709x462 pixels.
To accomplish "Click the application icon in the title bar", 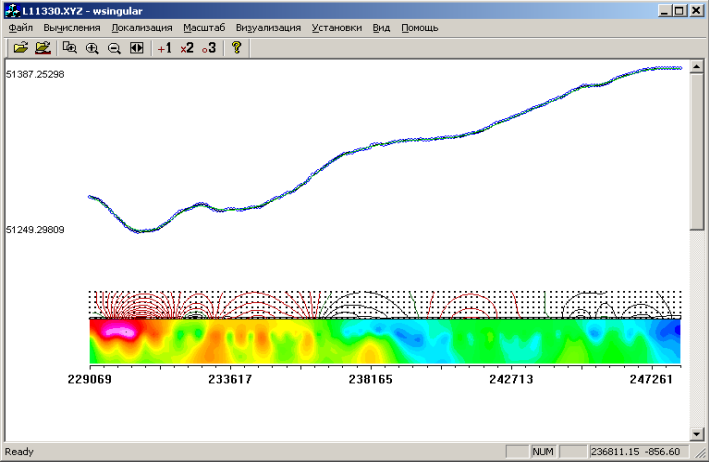I will [11, 9].
